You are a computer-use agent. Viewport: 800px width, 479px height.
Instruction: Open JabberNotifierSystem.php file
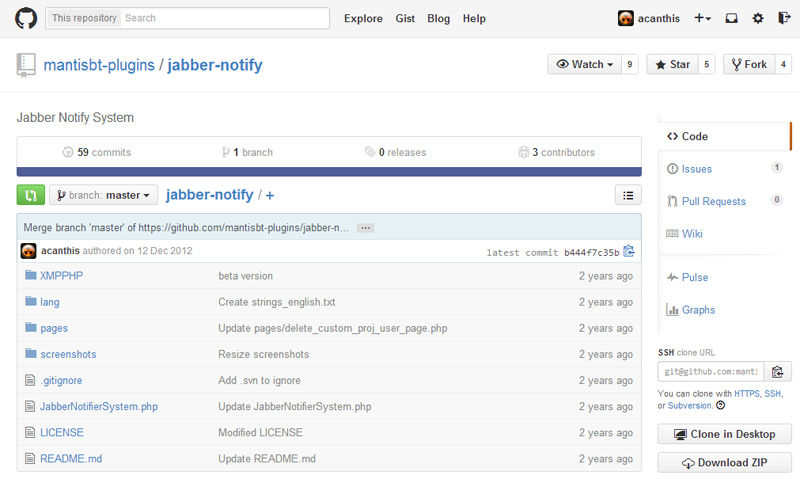point(99,406)
